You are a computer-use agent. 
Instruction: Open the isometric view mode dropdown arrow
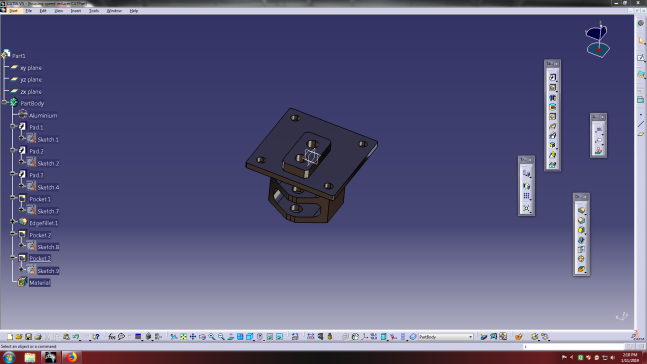pyautogui.click(x=254, y=339)
